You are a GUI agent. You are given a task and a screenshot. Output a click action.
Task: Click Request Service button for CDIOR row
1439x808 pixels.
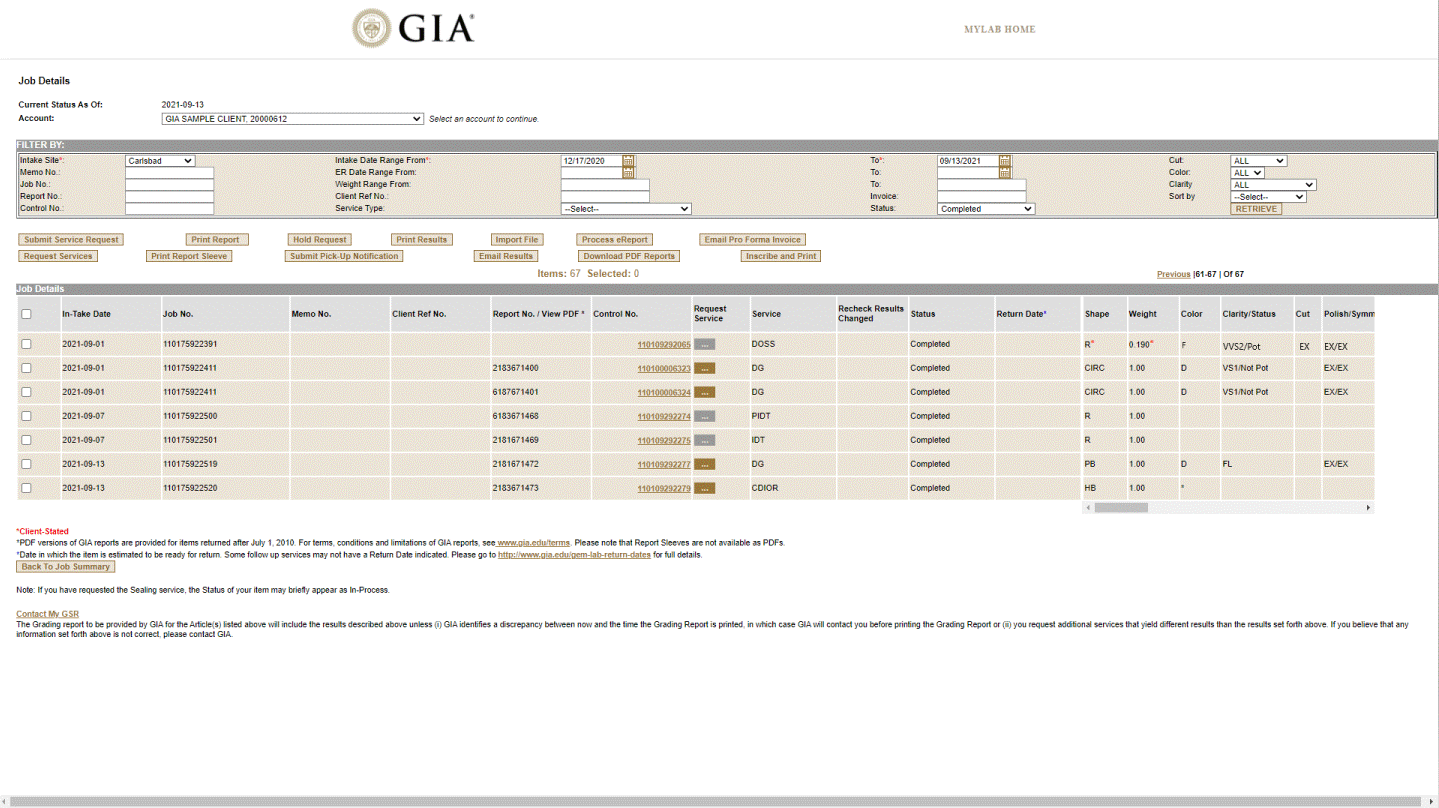coord(704,488)
